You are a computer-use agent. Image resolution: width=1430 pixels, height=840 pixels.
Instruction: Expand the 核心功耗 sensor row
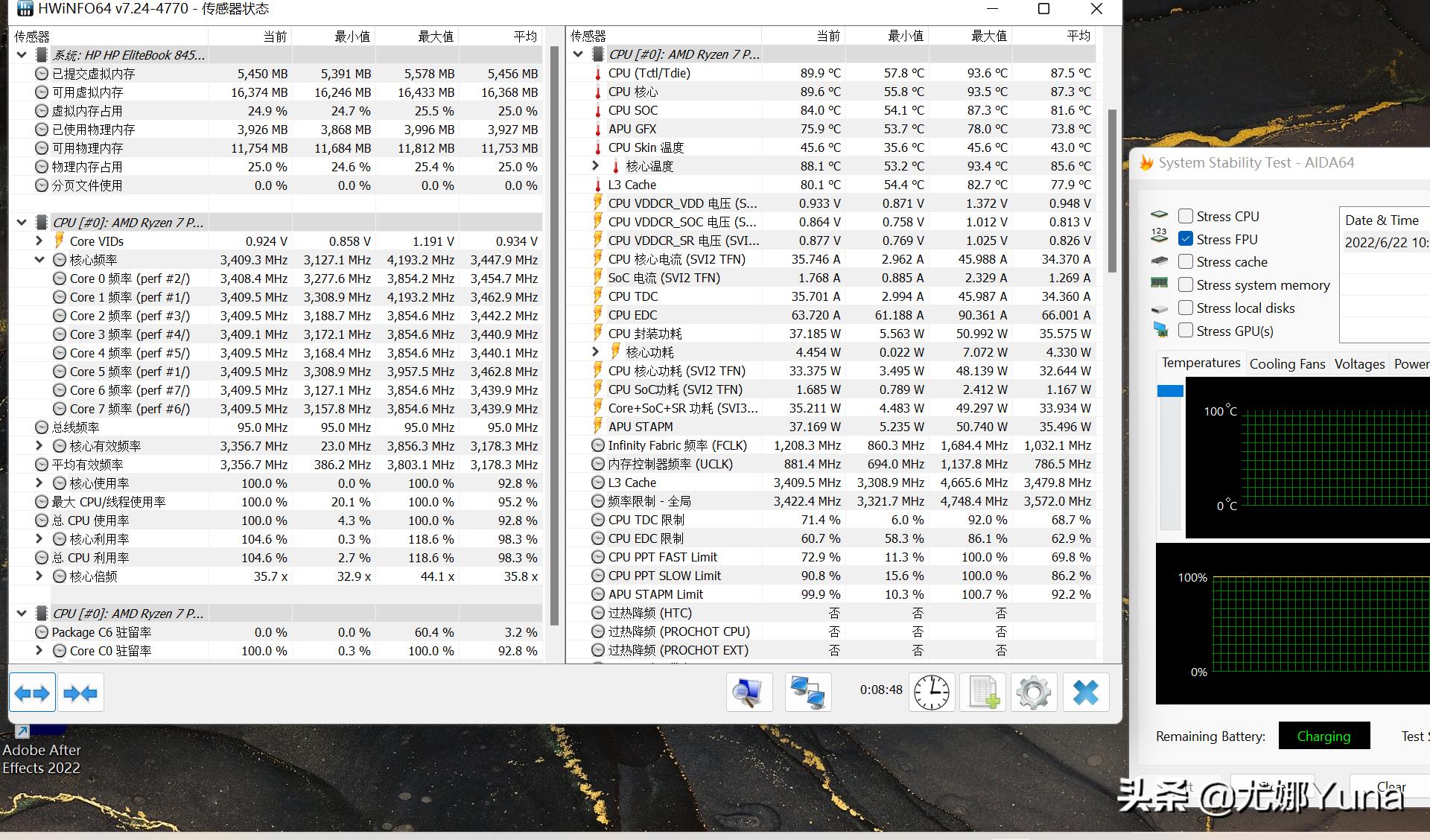click(x=595, y=352)
